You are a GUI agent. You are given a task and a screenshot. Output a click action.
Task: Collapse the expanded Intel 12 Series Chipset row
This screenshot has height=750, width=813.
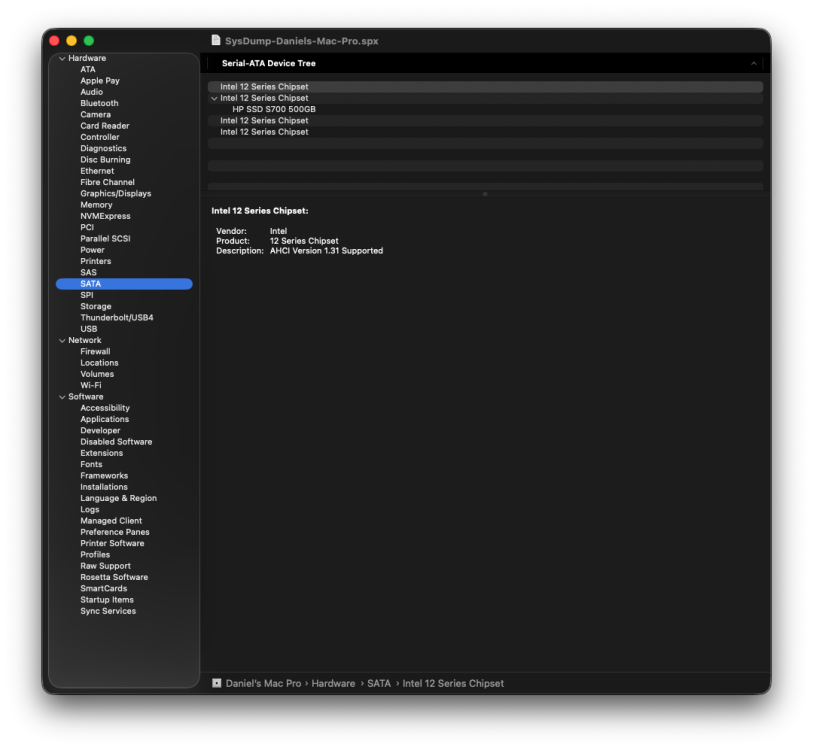click(x=214, y=98)
